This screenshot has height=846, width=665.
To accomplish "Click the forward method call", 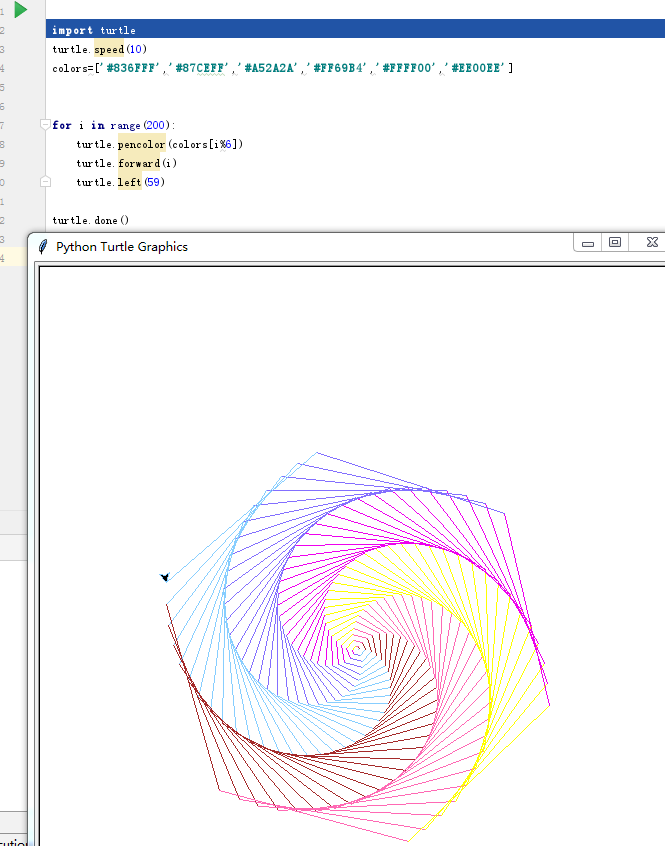I will pos(138,163).
